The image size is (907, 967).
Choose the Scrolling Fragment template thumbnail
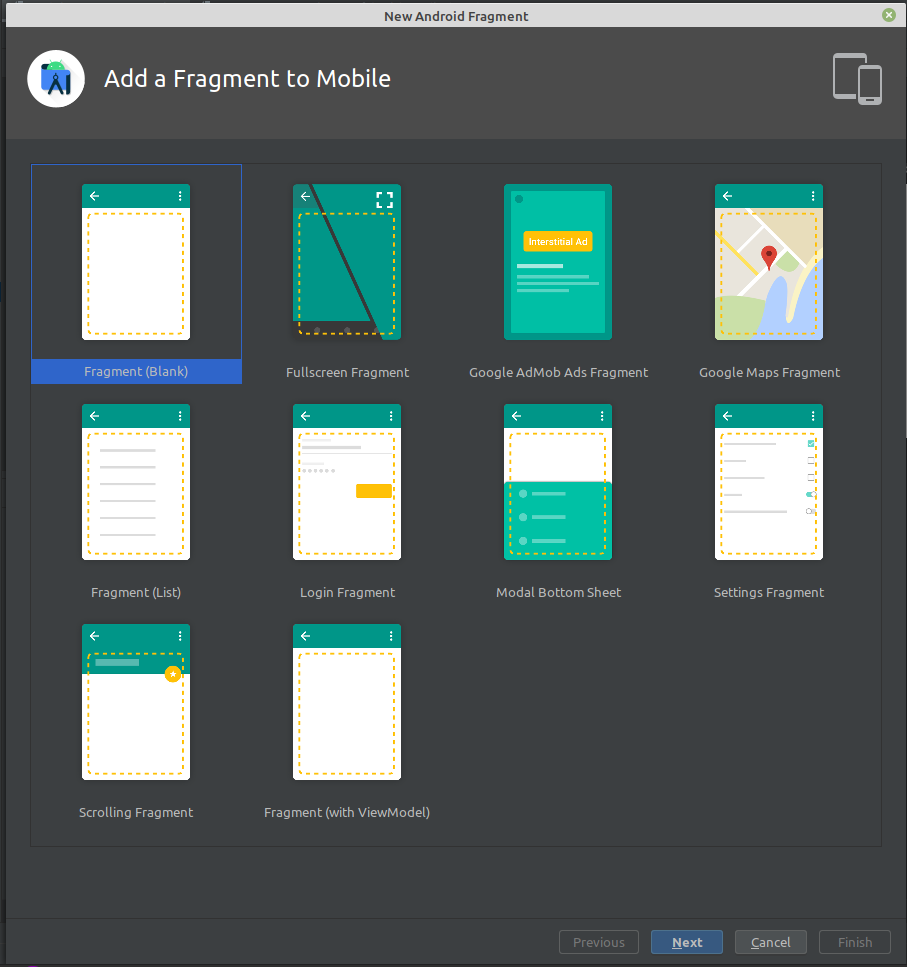pos(136,702)
